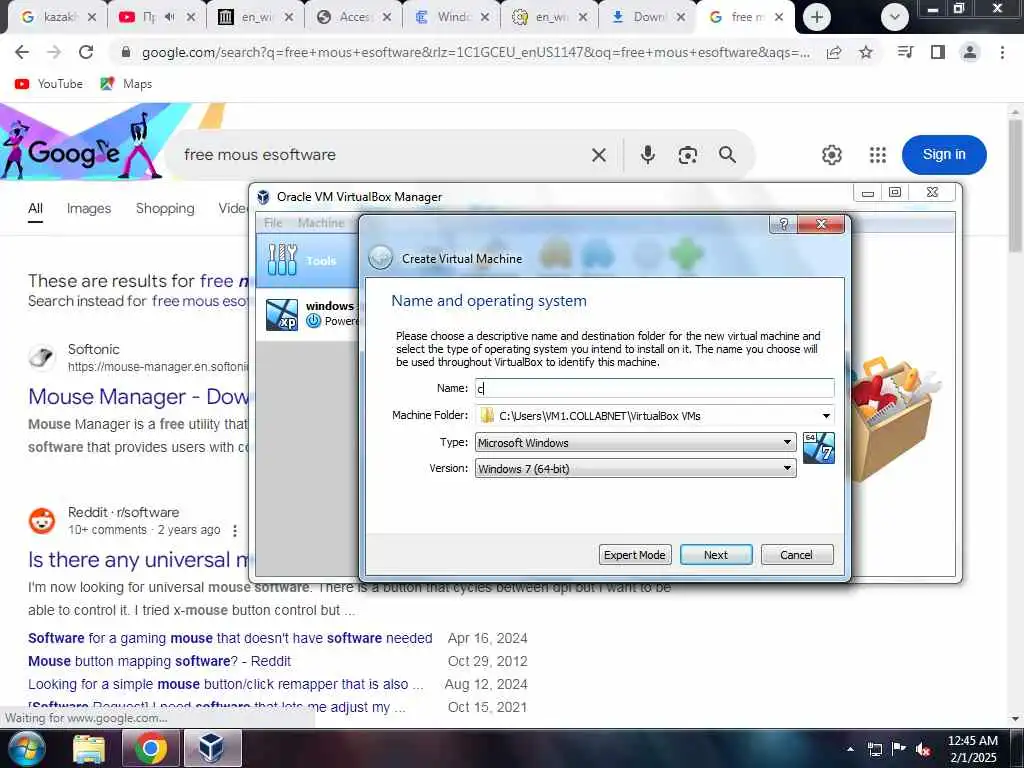Screen dimensions: 1024x768
Task: Cancel the Create Virtual Machine wizard
Action: pyautogui.click(x=797, y=554)
